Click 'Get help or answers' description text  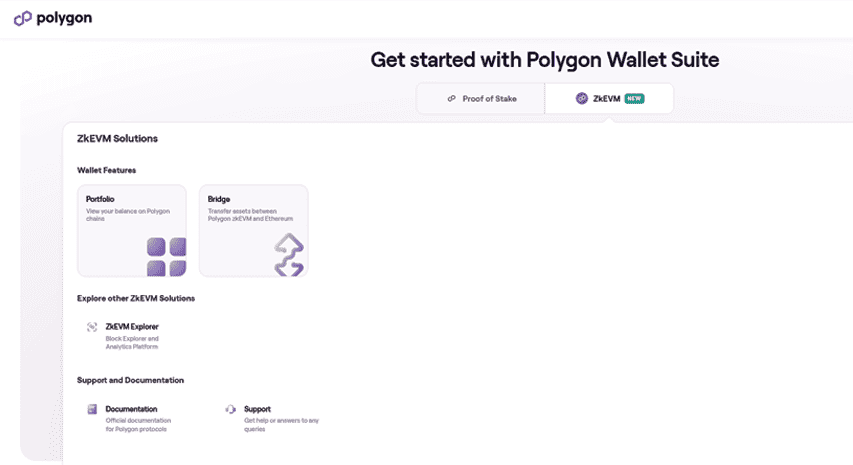[281, 425]
